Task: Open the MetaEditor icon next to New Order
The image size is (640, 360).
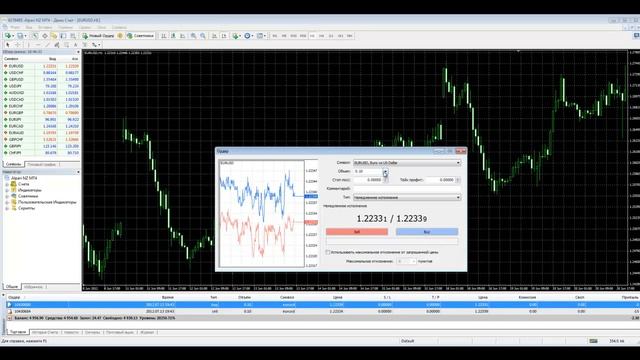Action: [x=120, y=36]
